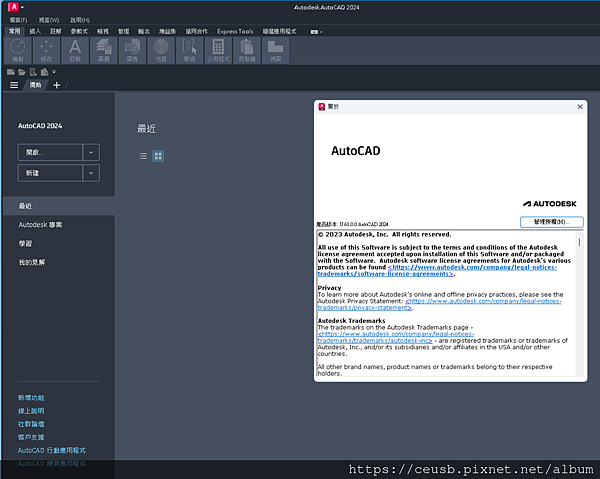Open the 公用程式 Utilities calculator panel

218,50
